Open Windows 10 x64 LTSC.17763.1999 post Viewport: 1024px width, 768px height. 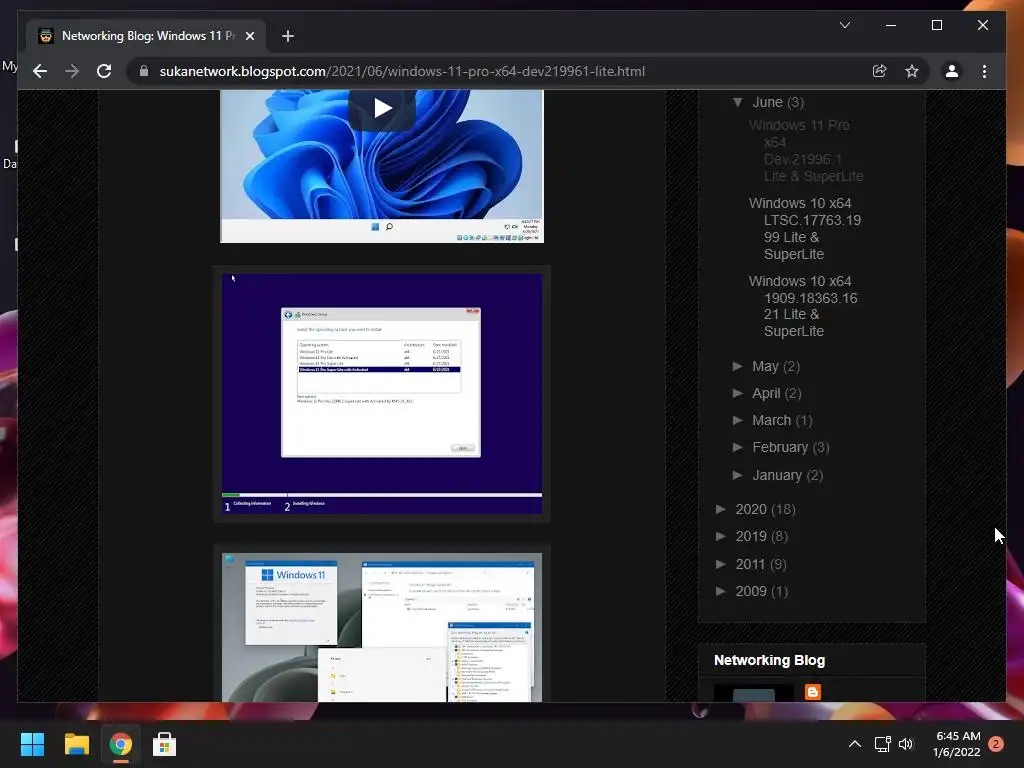click(x=805, y=229)
